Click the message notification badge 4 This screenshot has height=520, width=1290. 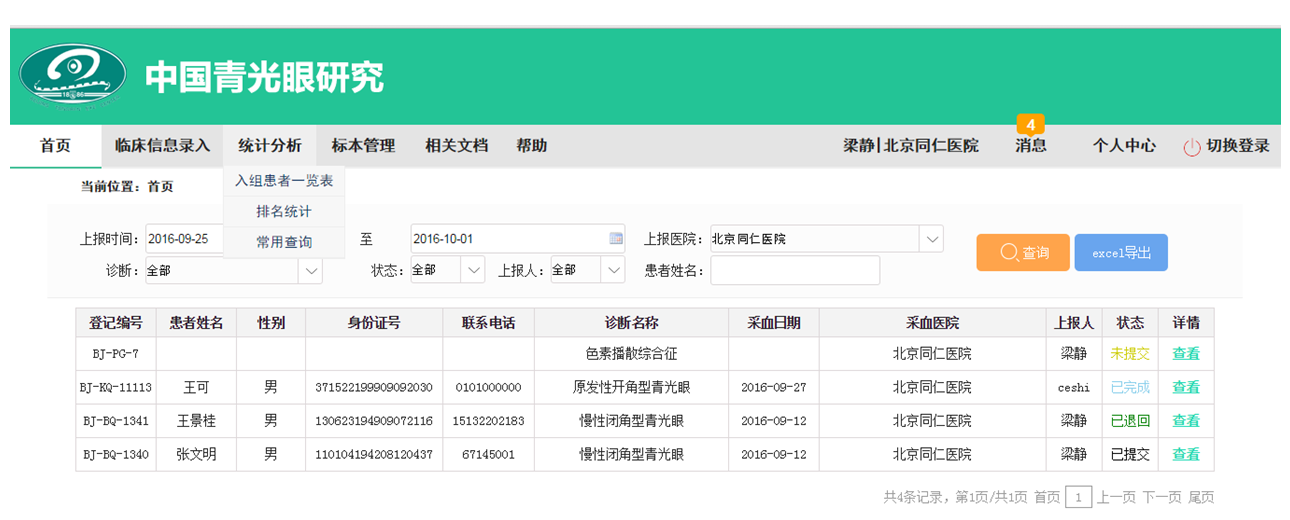pyautogui.click(x=1030, y=125)
